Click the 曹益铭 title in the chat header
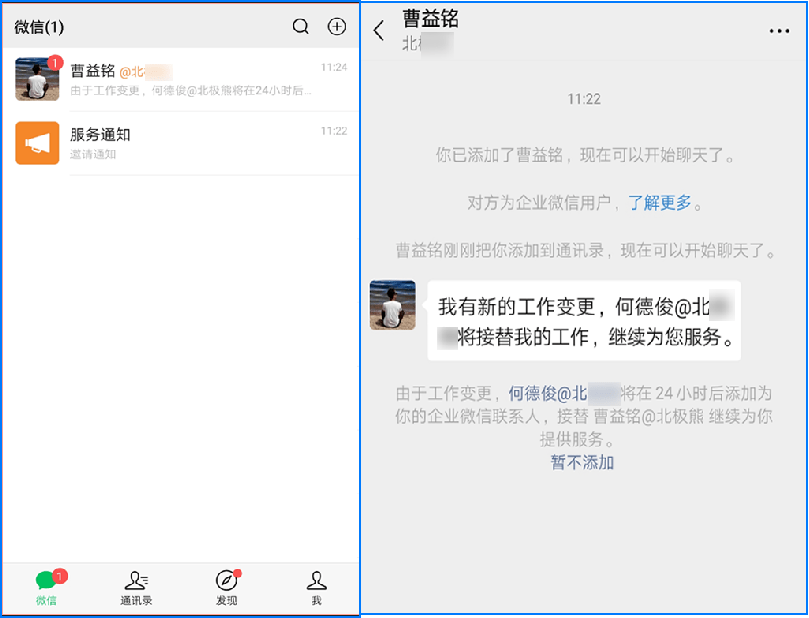Screen dimensions: 809x618 430,18
